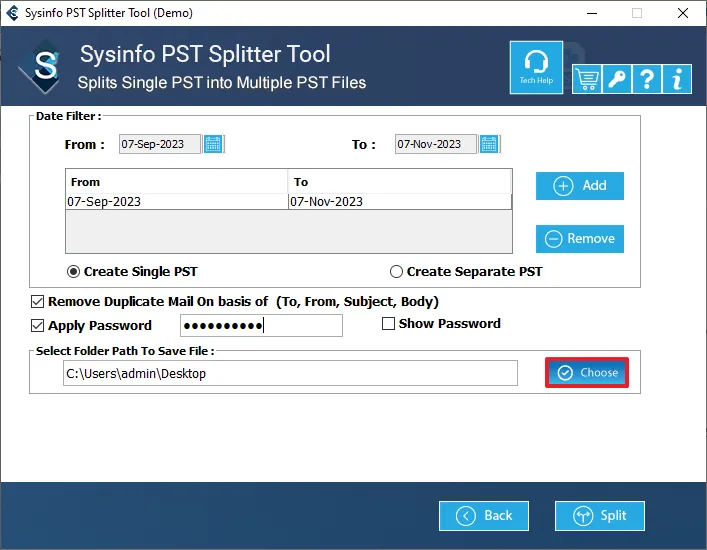Open the To date calendar picker

coord(489,144)
